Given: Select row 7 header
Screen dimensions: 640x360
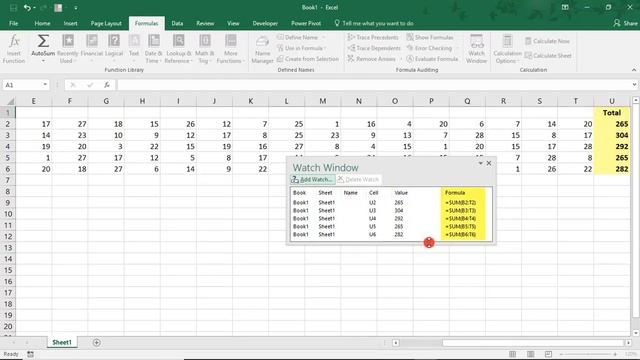Looking at the screenshot, I should point(8,180).
